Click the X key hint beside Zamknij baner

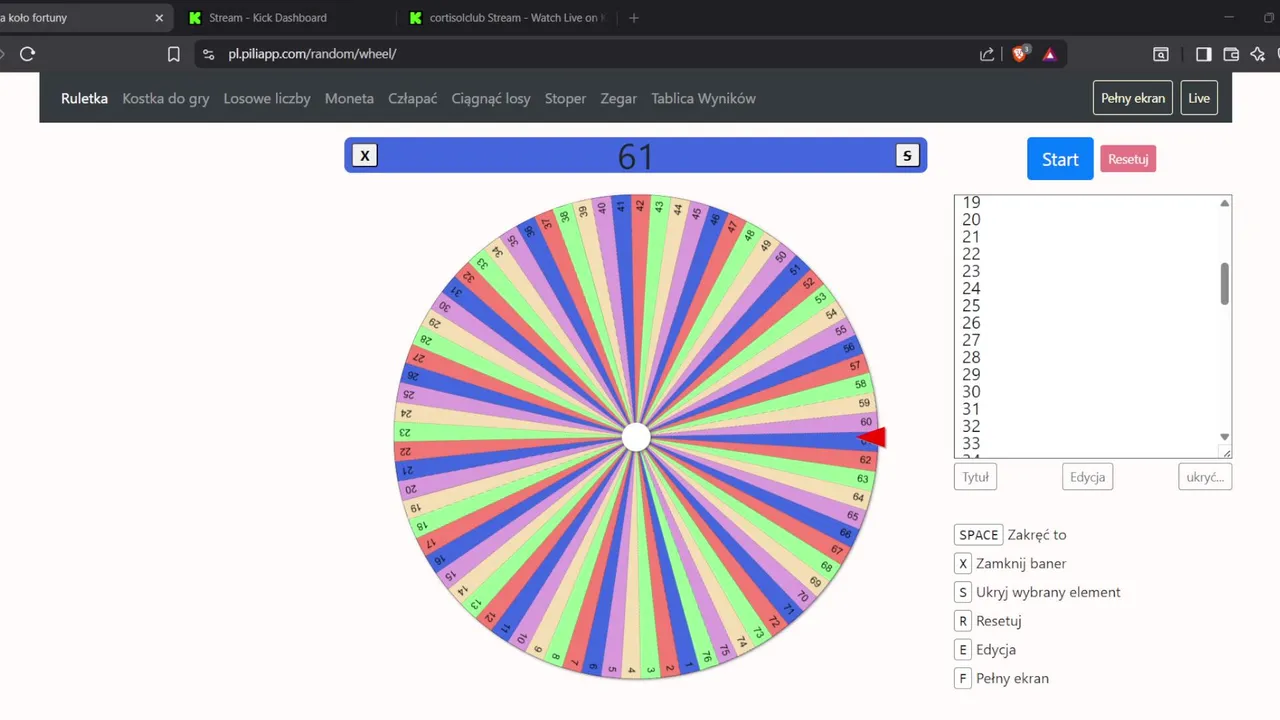click(963, 563)
